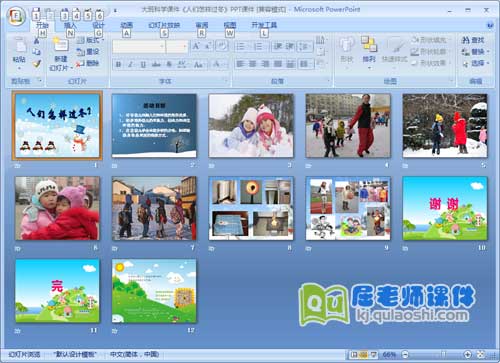This screenshot has height=363, width=500.
Task: Click the New Slide icon
Action: pyautogui.click(x=61, y=45)
